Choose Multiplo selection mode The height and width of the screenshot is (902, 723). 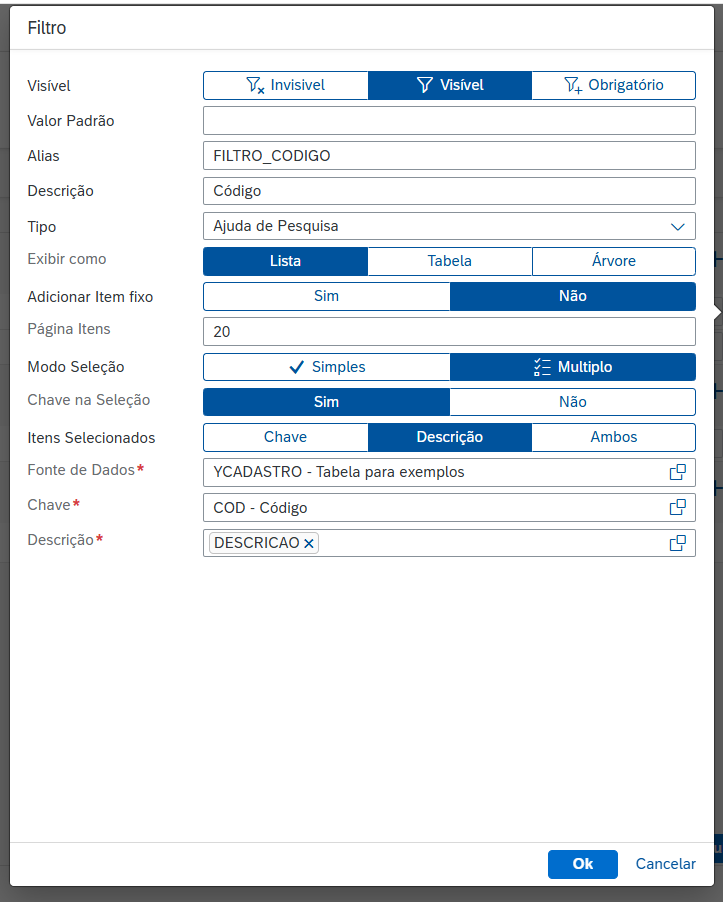(573, 367)
